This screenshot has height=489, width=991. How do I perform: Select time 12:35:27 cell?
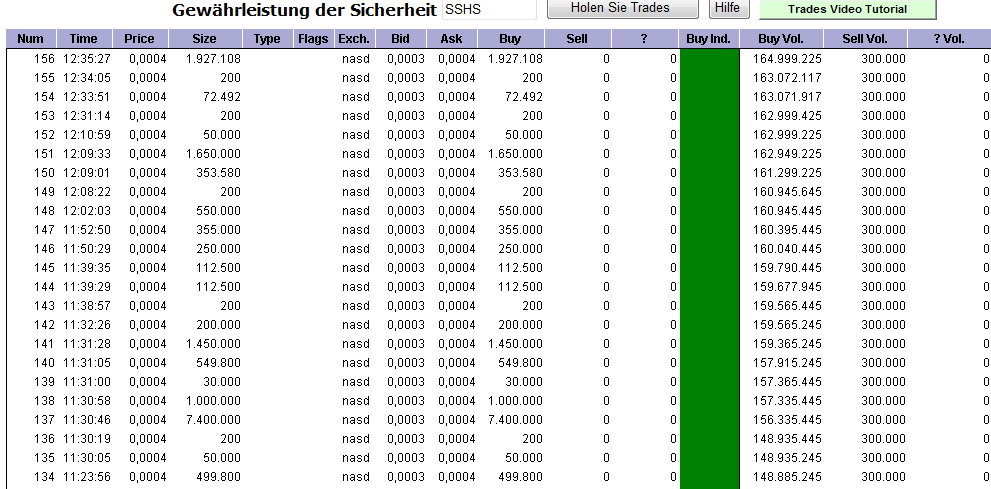87,59
